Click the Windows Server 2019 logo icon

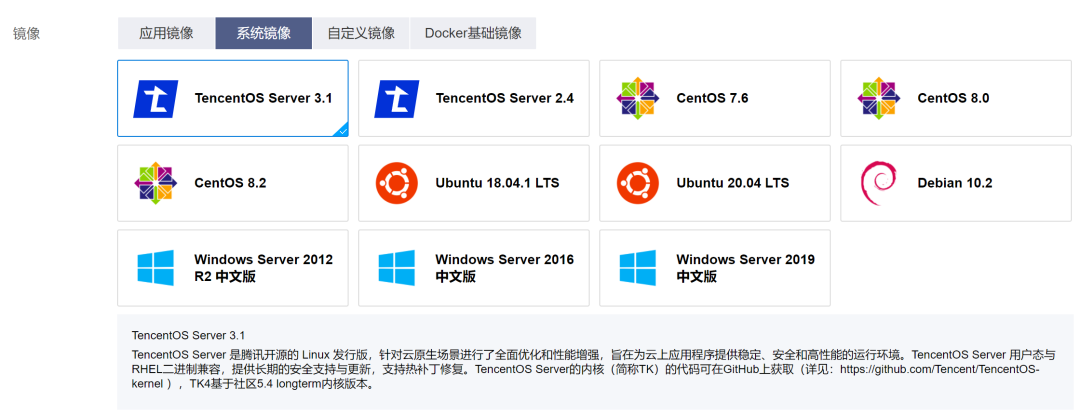[x=638, y=268]
